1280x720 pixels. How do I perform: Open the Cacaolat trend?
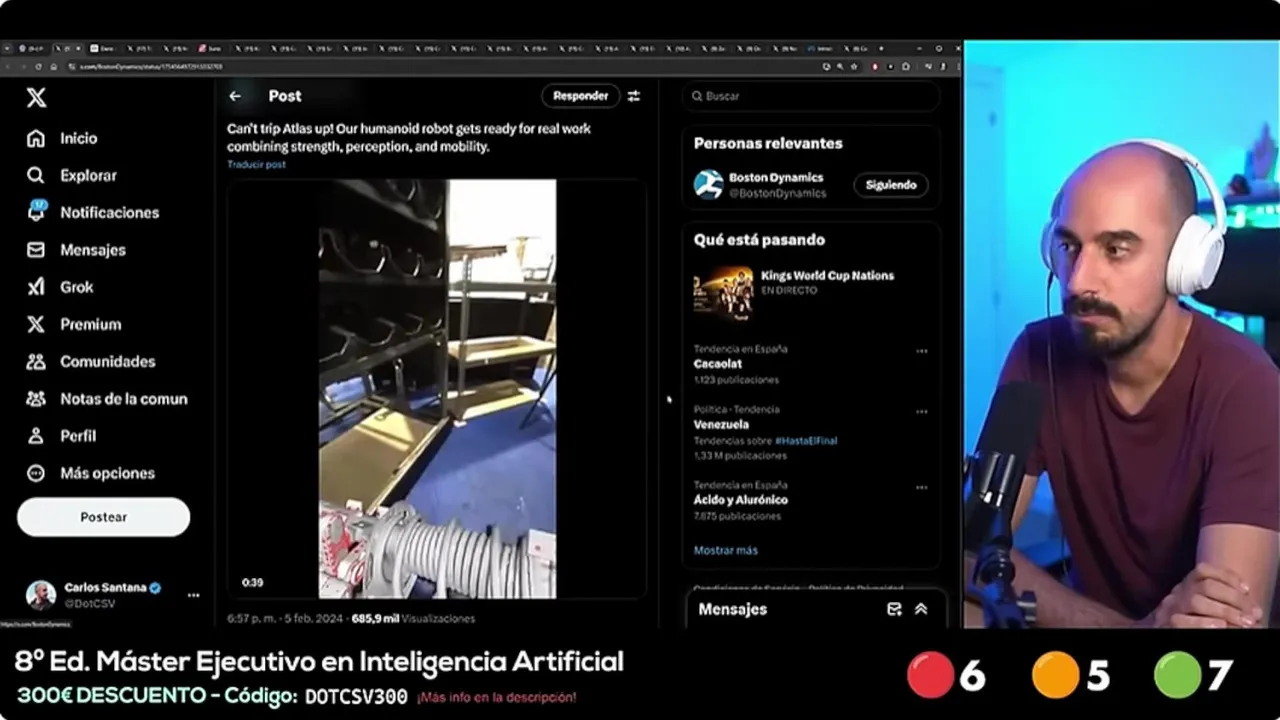click(718, 365)
